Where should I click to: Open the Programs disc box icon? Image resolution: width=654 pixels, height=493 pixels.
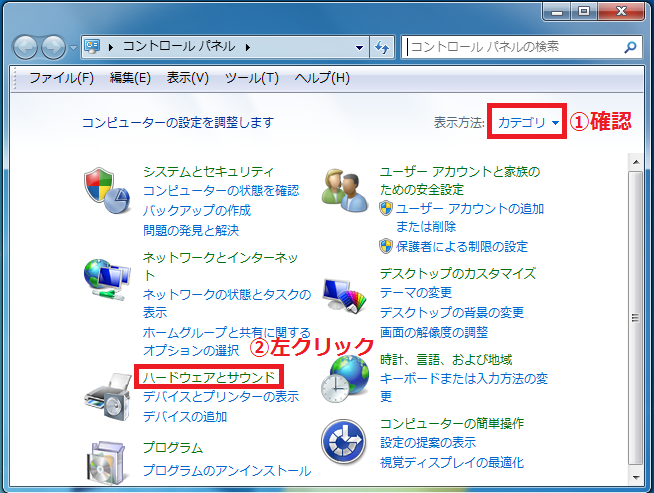[x=105, y=460]
